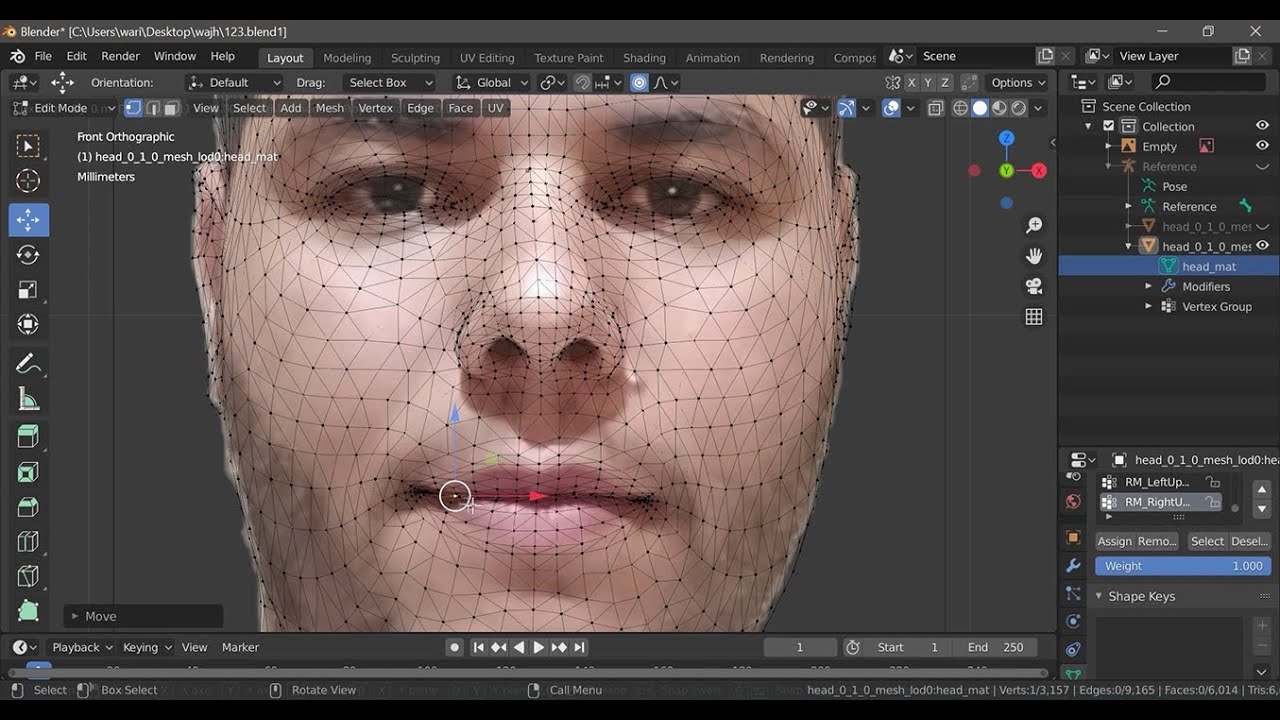This screenshot has height=720, width=1280.
Task: Jump to last frame endpoint button
Action: pyautogui.click(x=579, y=647)
